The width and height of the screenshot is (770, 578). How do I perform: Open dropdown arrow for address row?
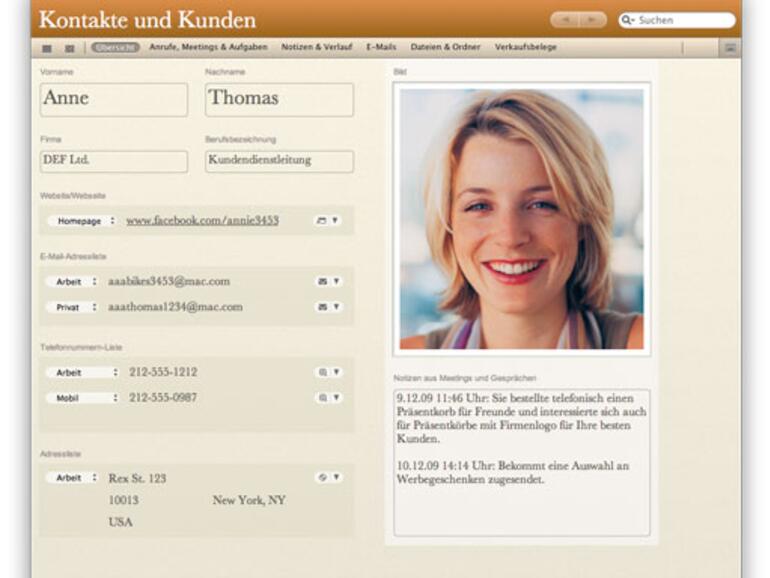[x=336, y=477]
